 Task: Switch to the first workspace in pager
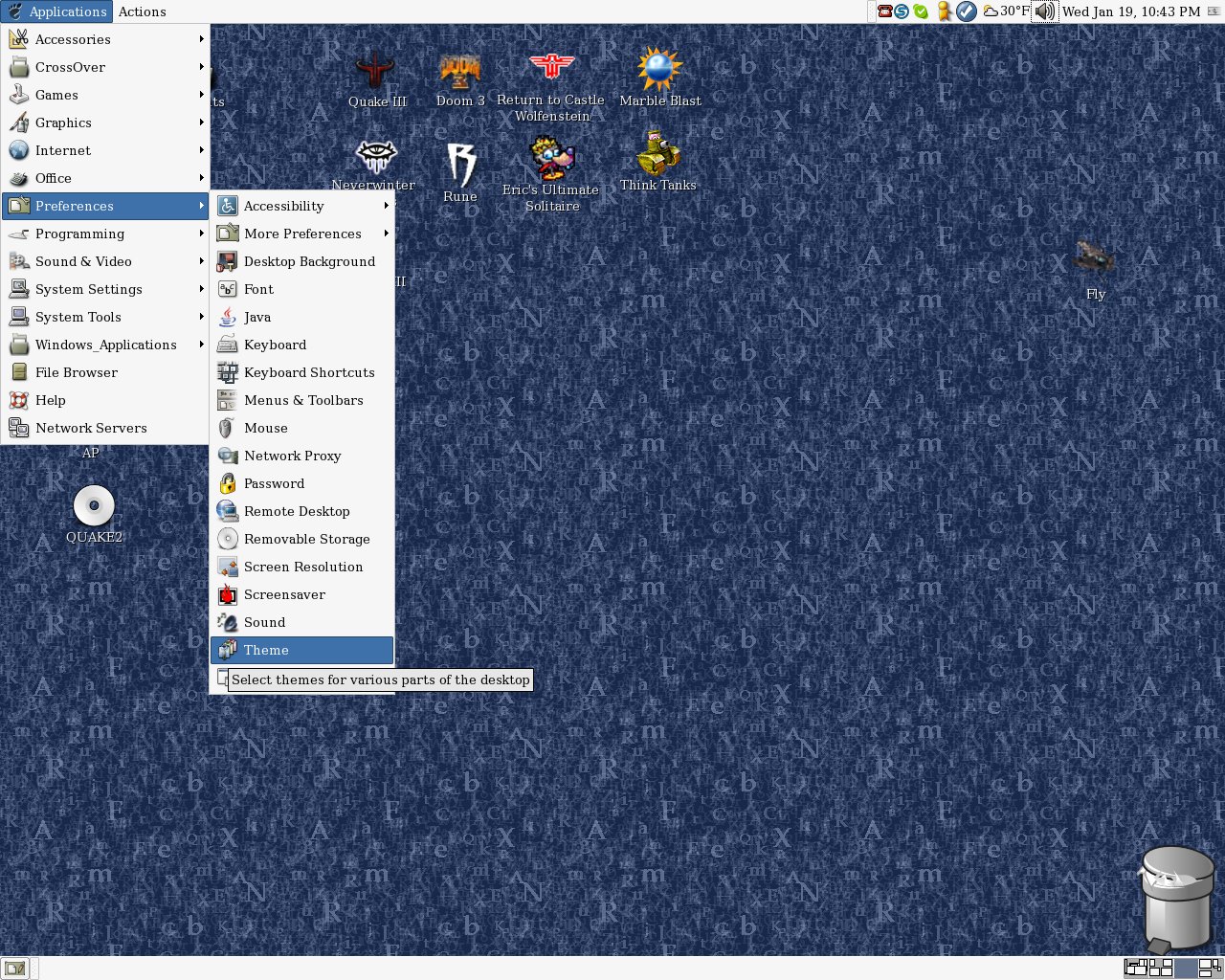tap(1136, 968)
